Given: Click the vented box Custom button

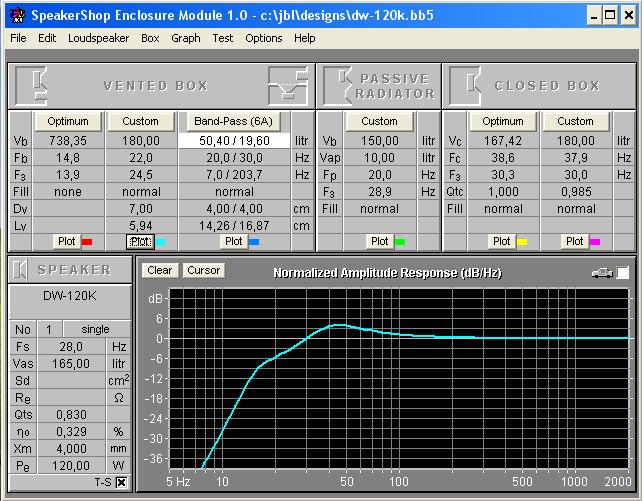Looking at the screenshot, I should [x=140, y=121].
